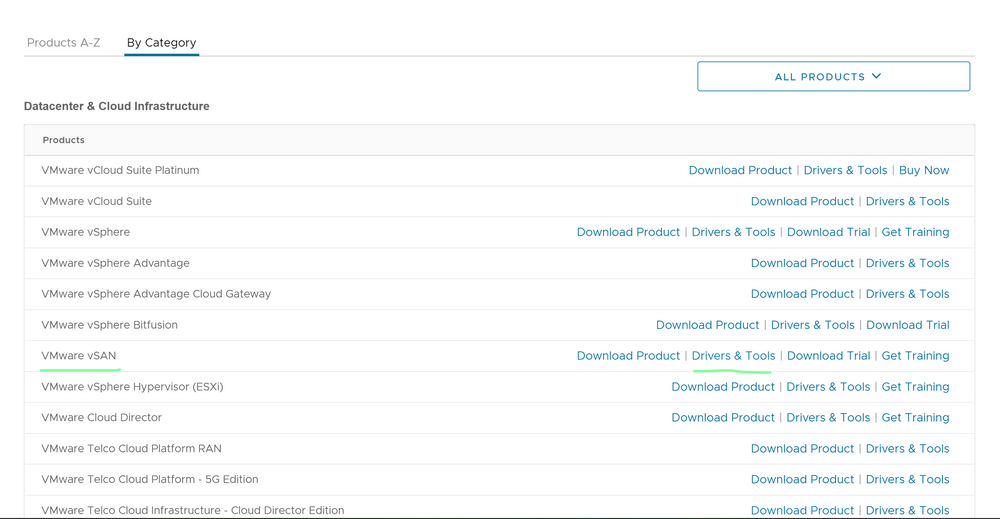Open the ALL PRODUCTS dropdown

click(x=834, y=77)
